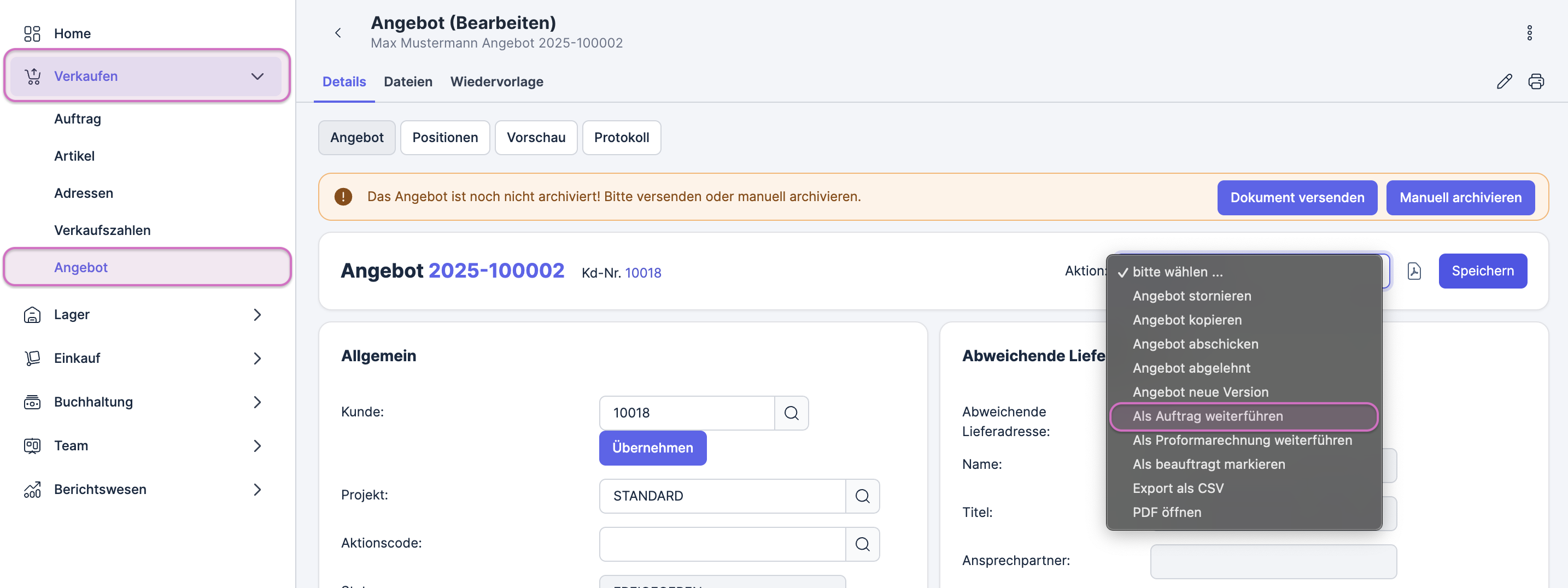Click the search icon in Projekt field
Viewport: 1568px width, 588px height.
862,496
